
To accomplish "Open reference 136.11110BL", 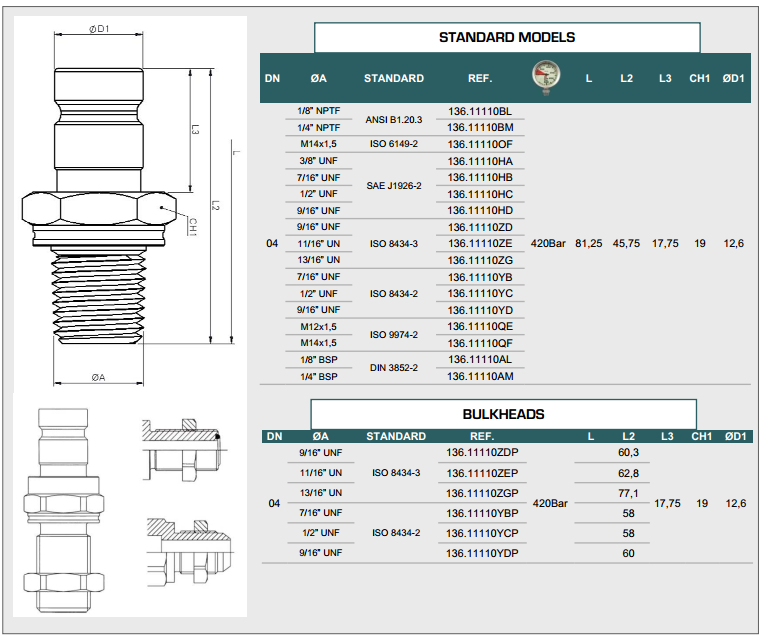I will coord(479,111).
